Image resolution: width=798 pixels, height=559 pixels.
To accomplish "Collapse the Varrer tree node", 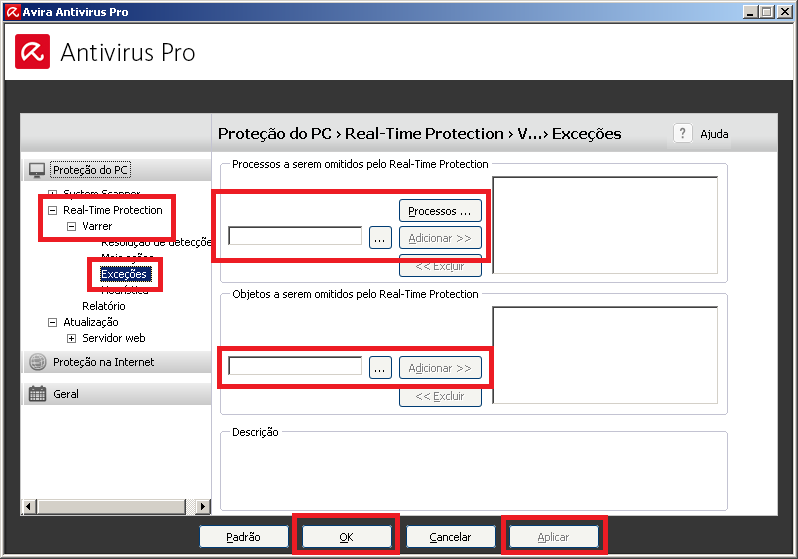I will (72, 226).
